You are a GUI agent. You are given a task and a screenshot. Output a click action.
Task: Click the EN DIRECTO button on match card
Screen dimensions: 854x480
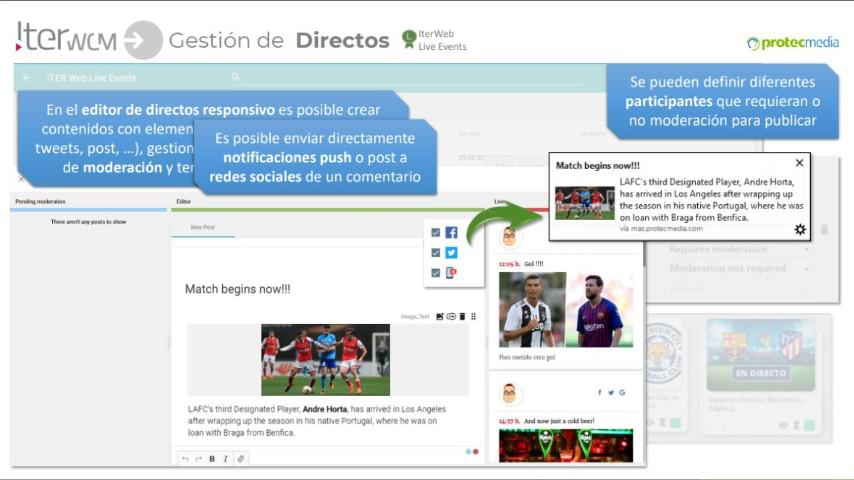762,372
